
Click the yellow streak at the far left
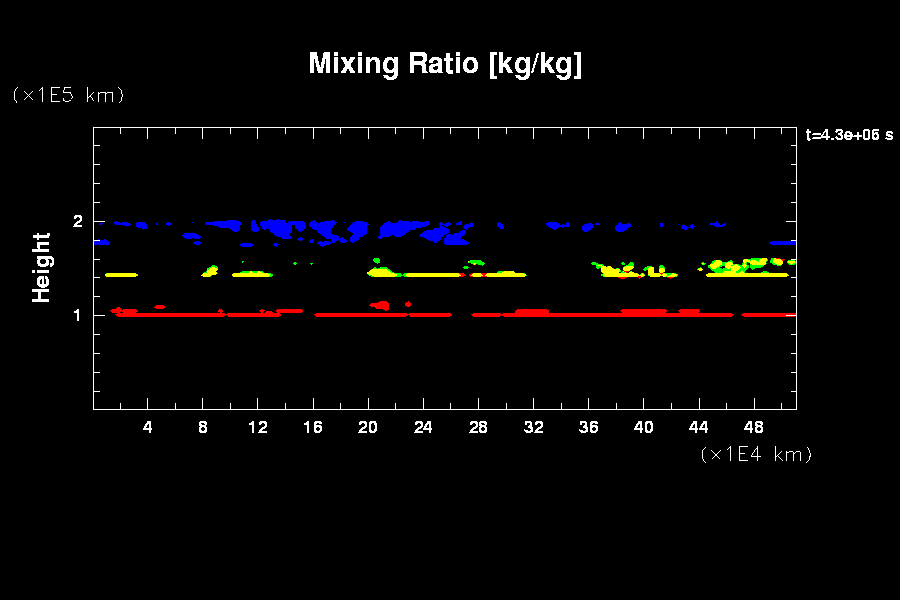120,274
